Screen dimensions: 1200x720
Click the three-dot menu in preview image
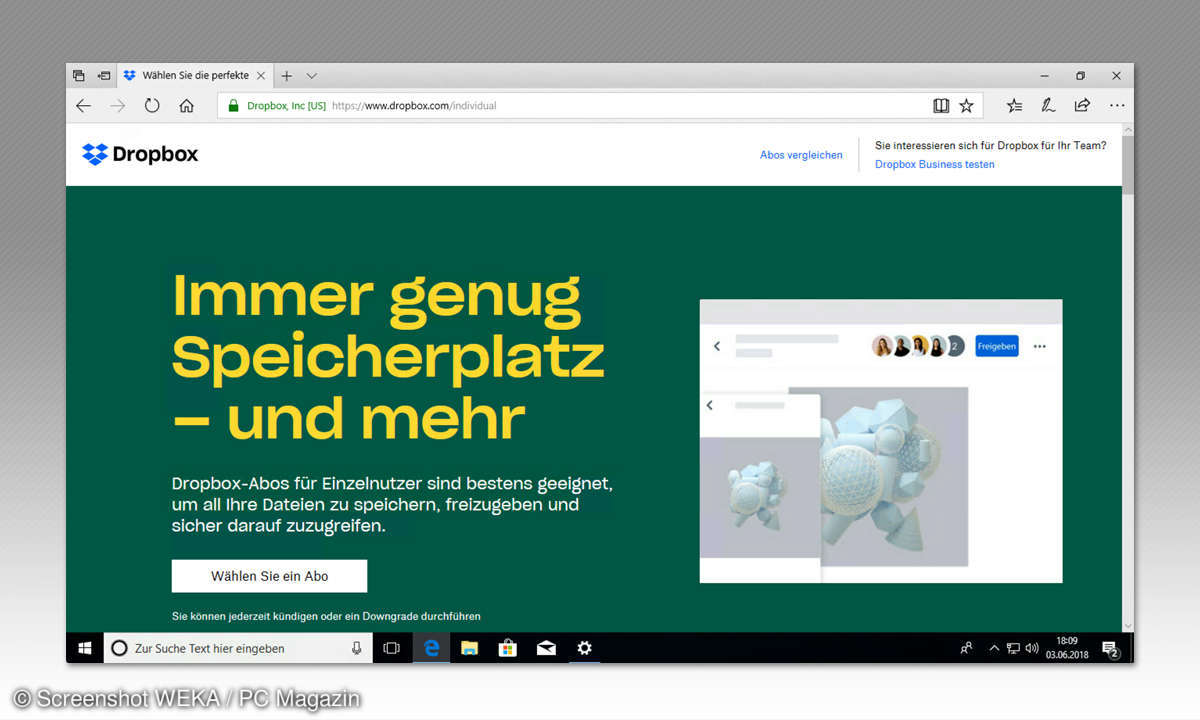(x=1039, y=346)
